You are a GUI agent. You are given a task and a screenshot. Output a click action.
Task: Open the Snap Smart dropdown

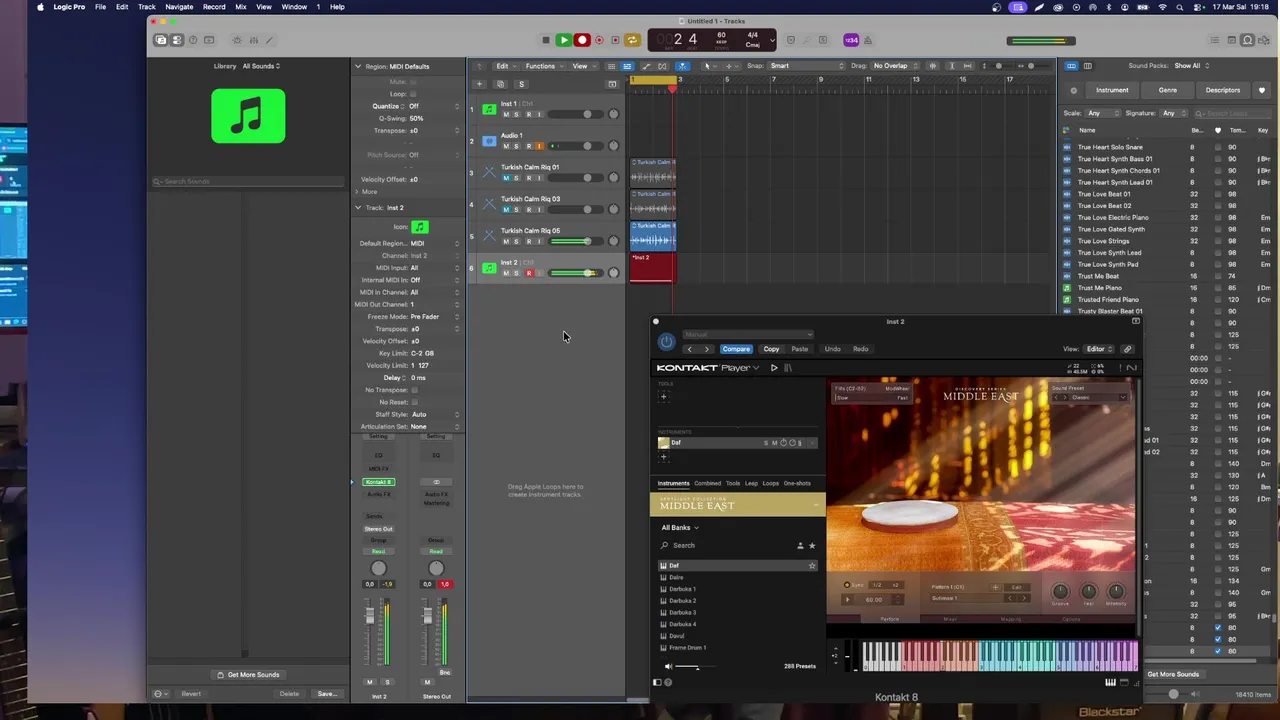pyautogui.click(x=806, y=66)
